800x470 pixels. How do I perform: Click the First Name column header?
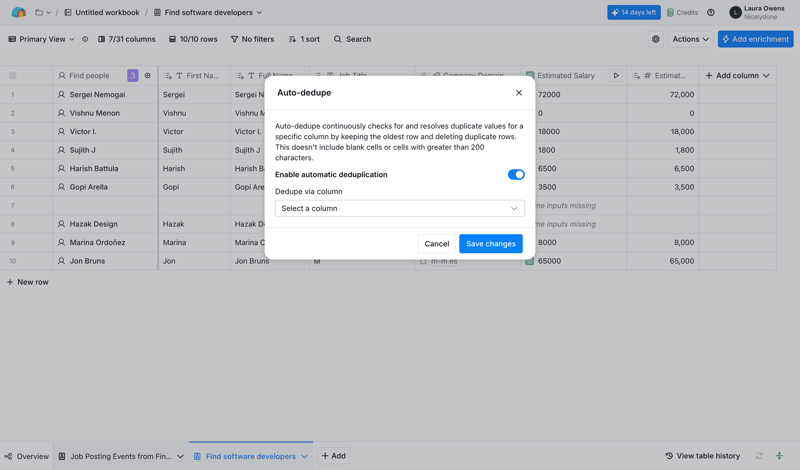194,76
